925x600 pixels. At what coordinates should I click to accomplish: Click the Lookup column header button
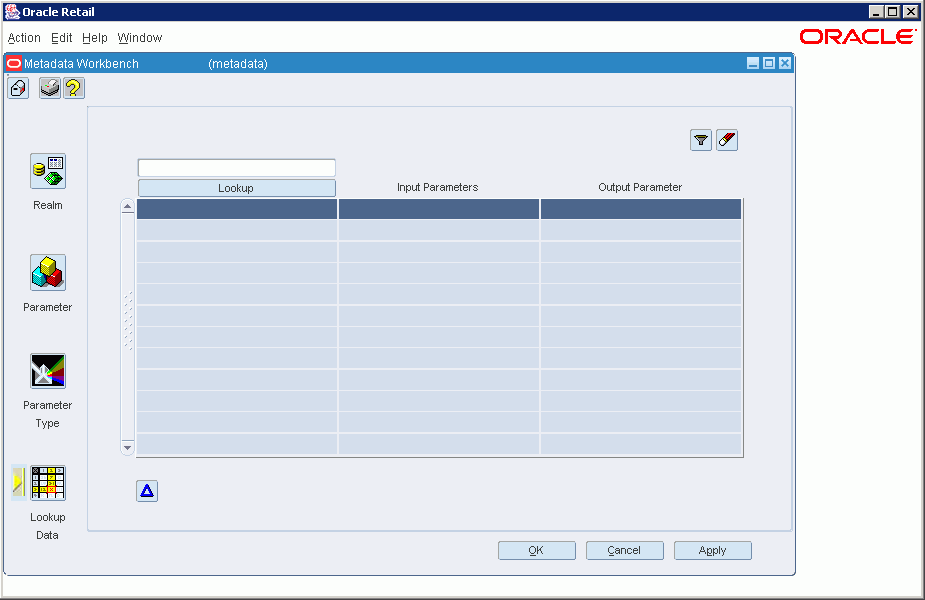237,188
